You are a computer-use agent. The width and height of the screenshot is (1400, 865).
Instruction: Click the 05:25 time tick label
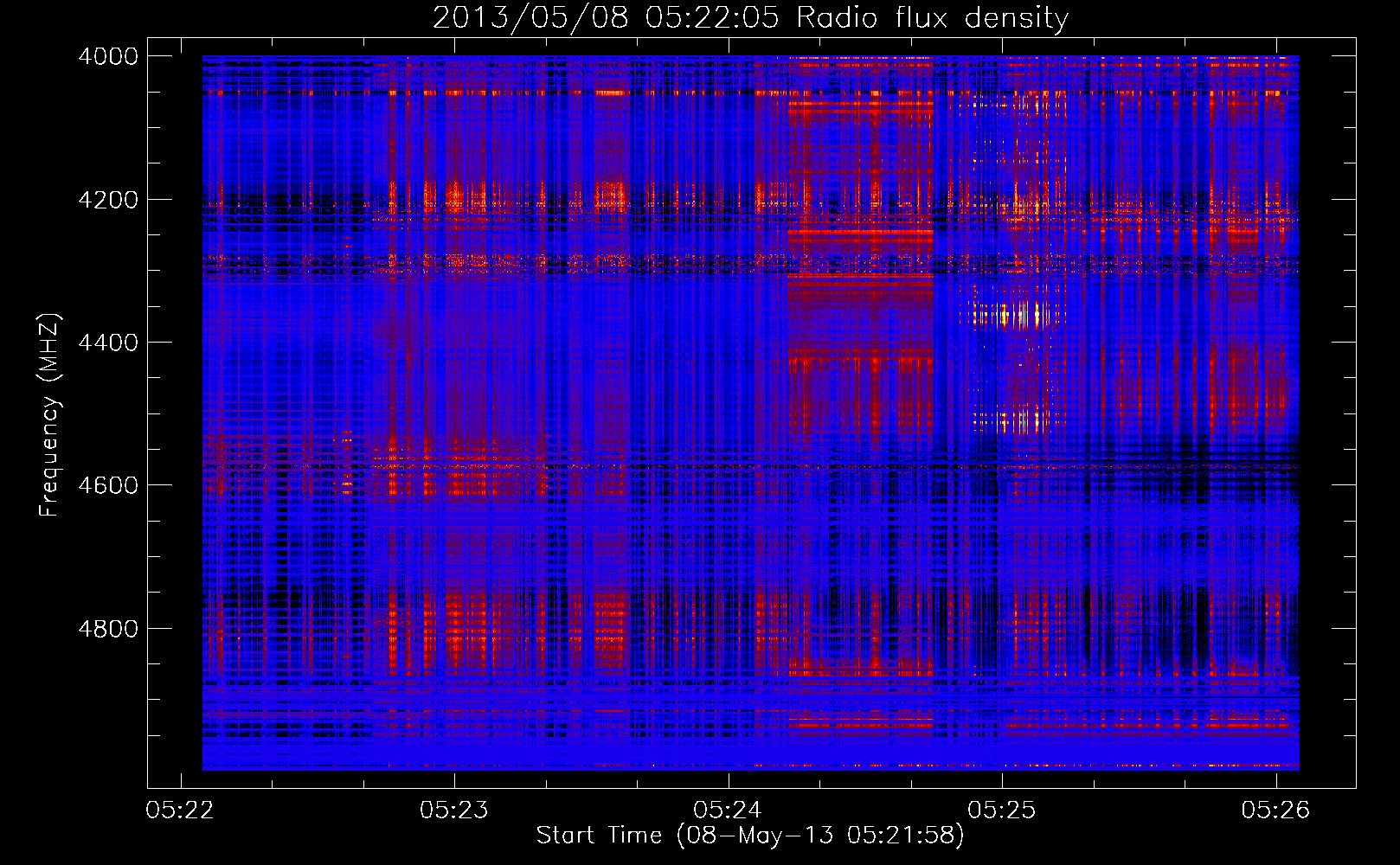[x=1002, y=810]
